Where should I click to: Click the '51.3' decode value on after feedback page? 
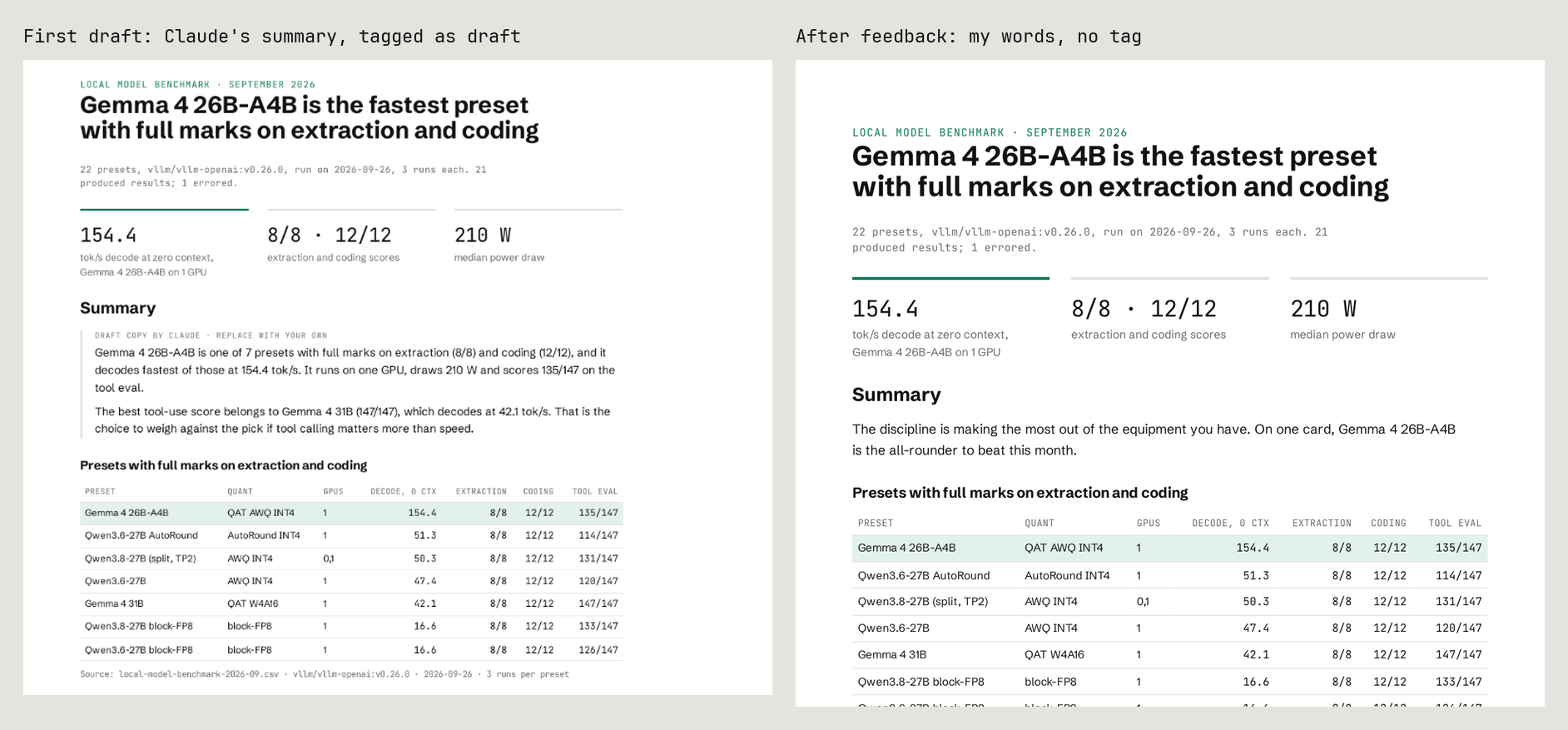pos(1256,575)
